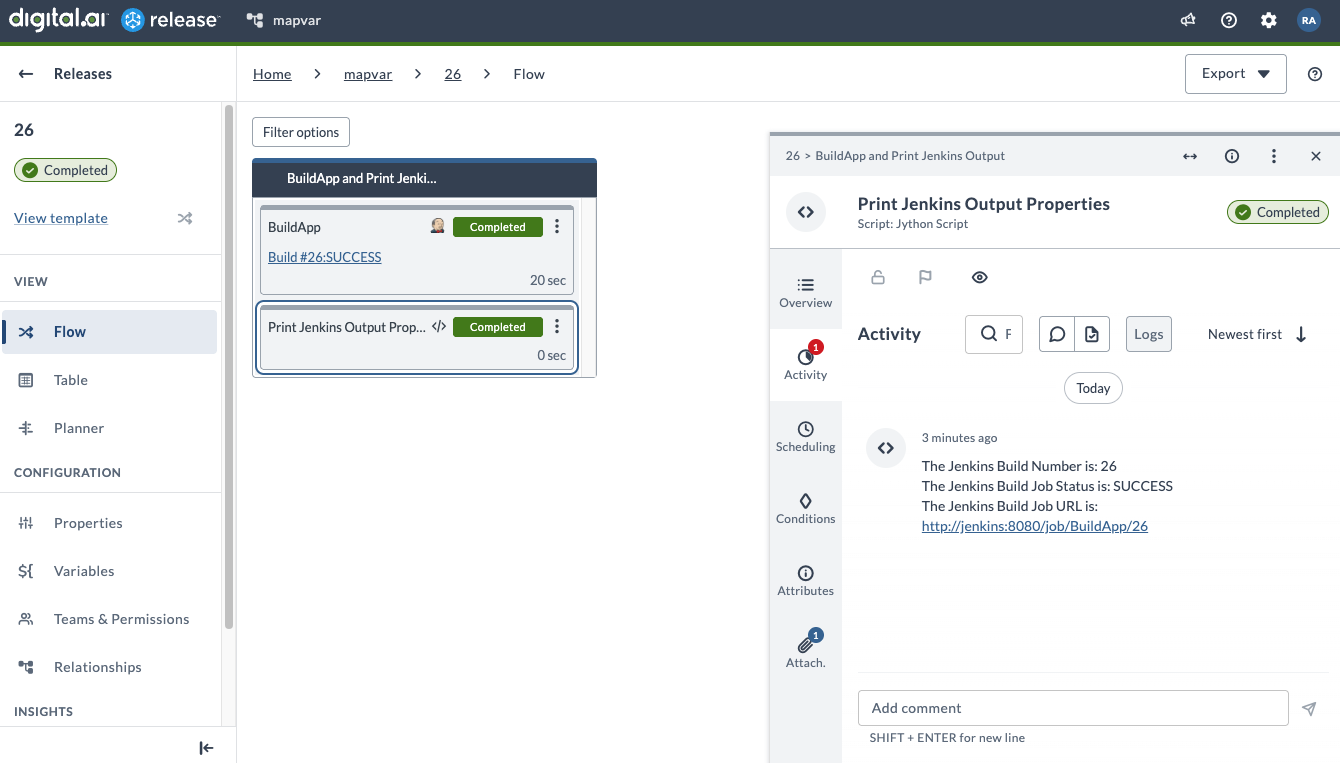Click the task panel breadcrumb 26

pos(793,156)
